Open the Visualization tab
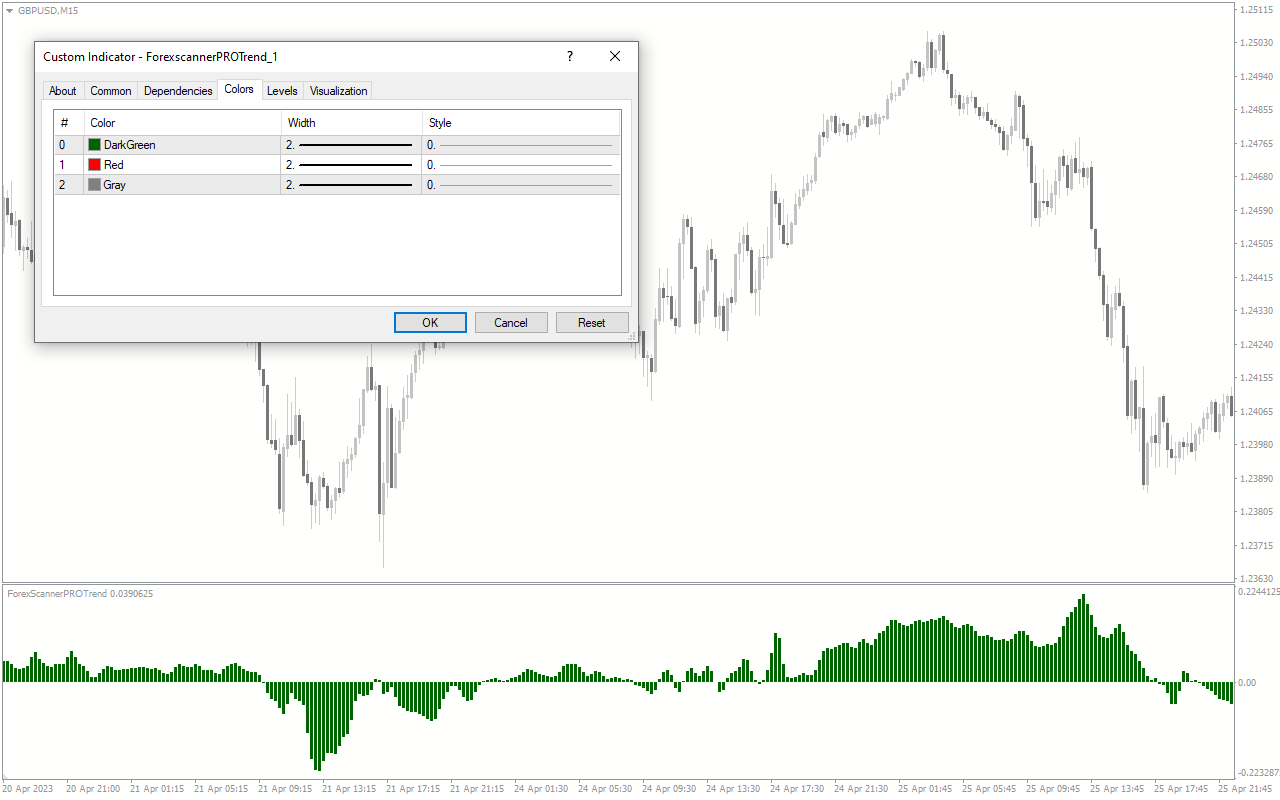The width and height of the screenshot is (1280, 800). [339, 91]
